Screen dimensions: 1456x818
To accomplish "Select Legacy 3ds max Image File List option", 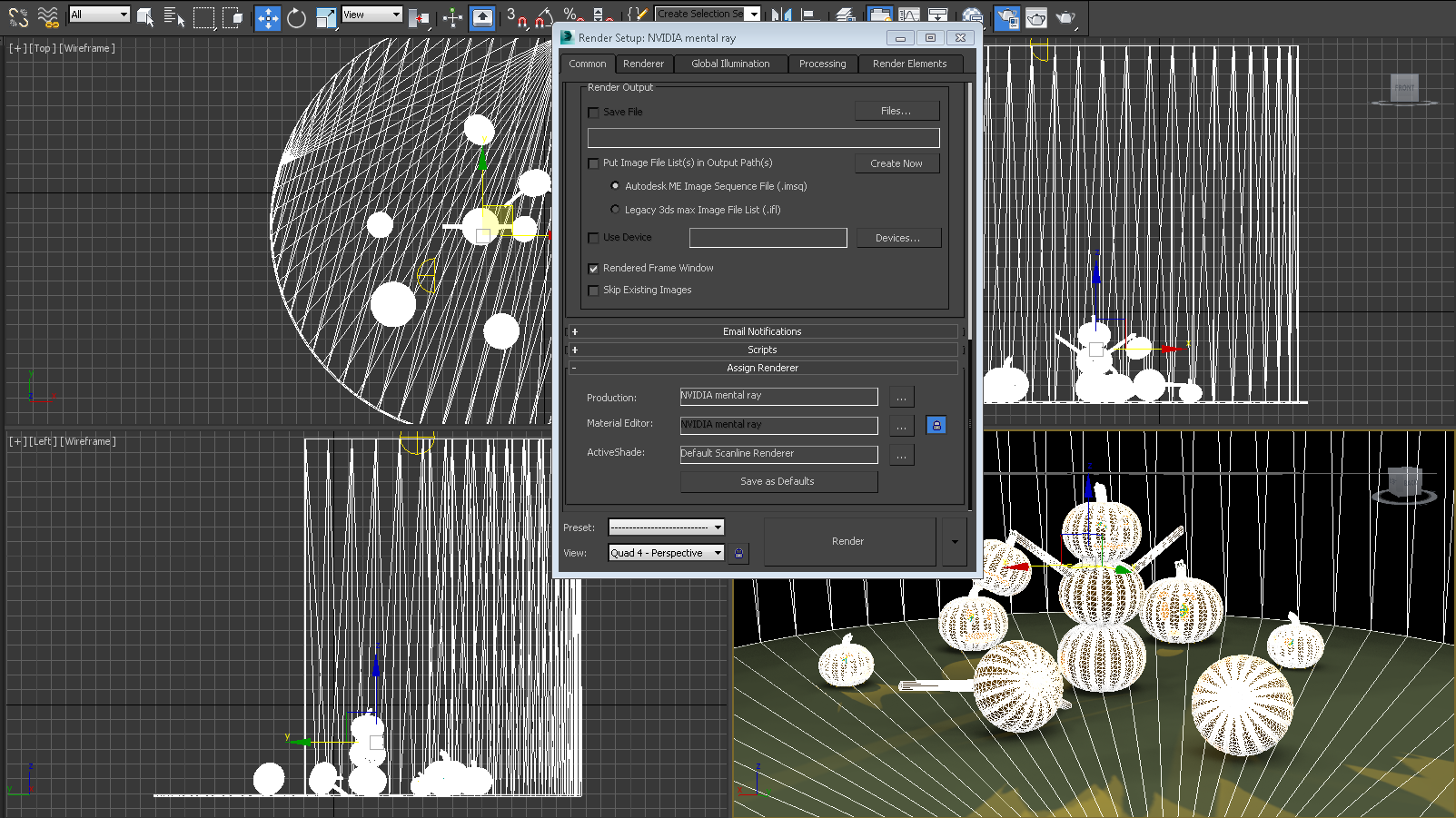I will [x=615, y=210].
